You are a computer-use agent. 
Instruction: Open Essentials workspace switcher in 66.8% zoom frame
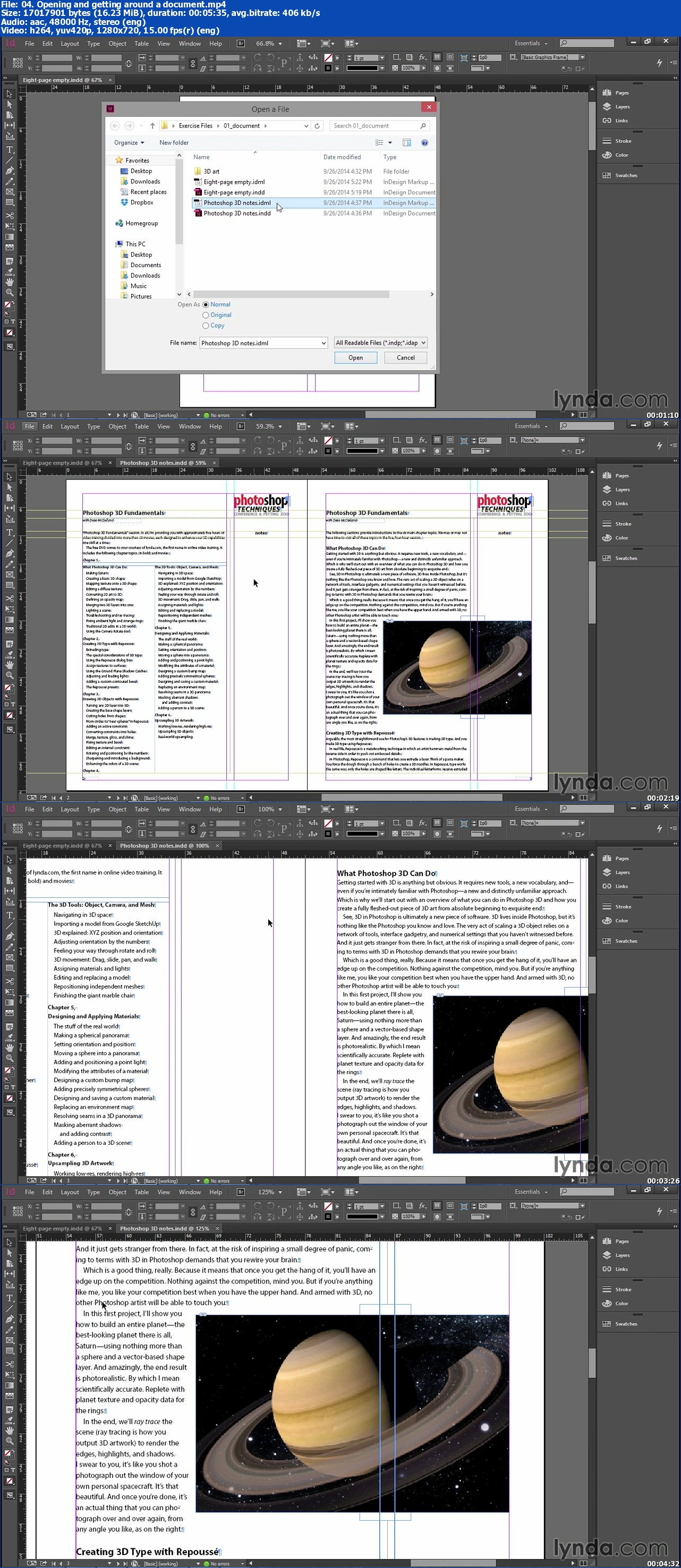531,43
